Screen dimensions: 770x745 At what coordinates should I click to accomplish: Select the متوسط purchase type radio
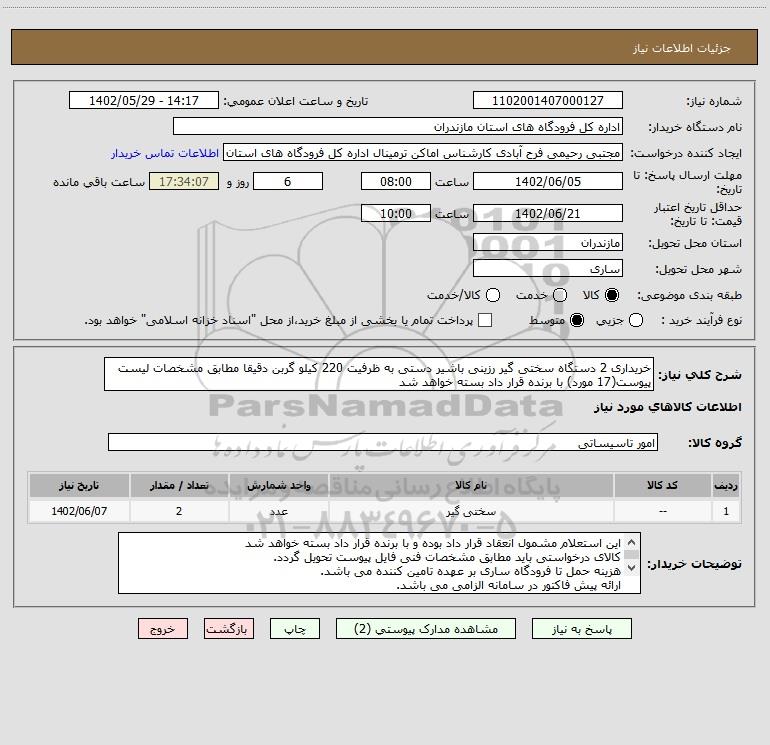(577, 320)
